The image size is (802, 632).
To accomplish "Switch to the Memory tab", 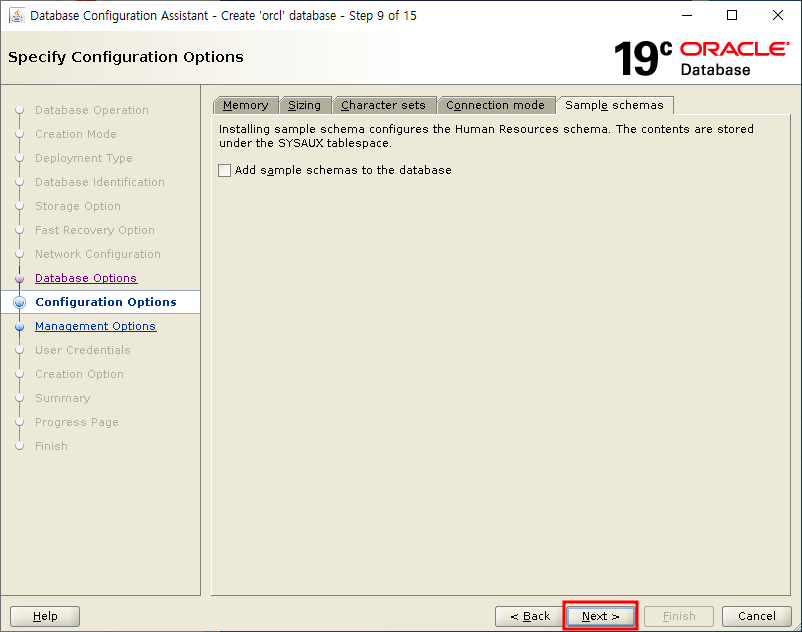I will click(x=246, y=105).
